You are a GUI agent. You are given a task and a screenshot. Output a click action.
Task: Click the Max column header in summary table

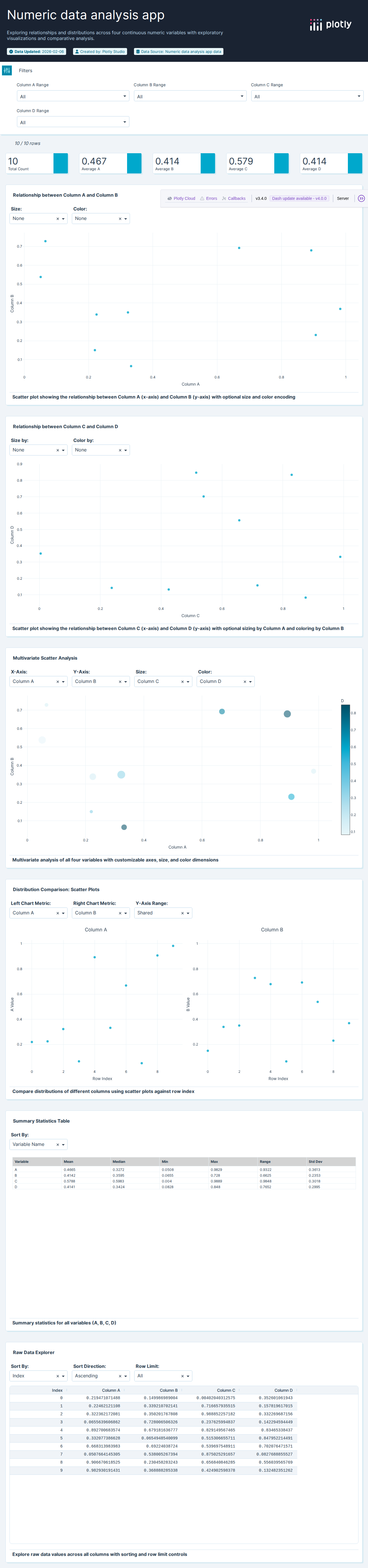click(233, 1161)
